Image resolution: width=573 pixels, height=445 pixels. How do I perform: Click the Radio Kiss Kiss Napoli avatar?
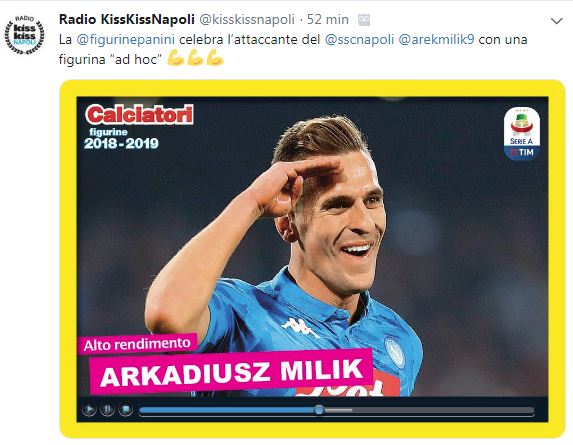click(x=24, y=35)
